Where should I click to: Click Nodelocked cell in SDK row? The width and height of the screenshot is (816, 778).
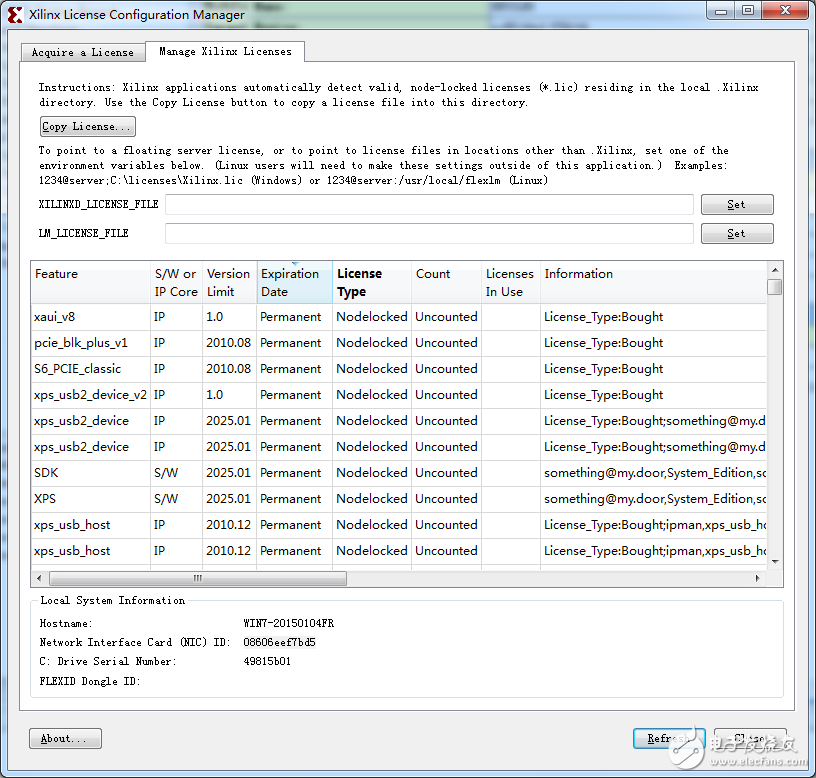[x=372, y=473]
